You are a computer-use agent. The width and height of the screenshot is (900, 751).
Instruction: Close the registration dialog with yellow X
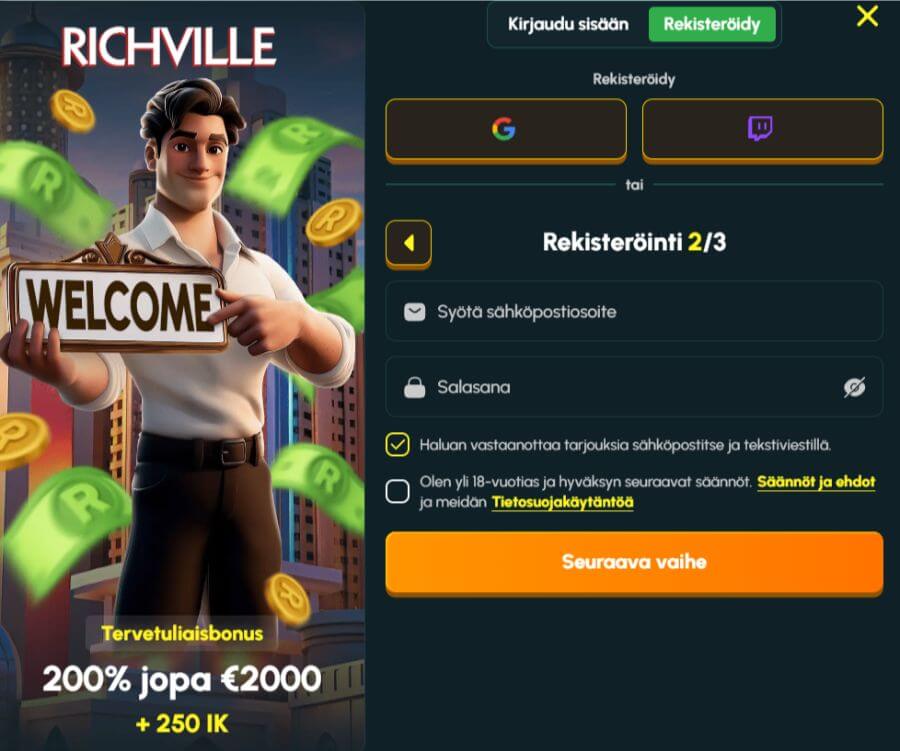tap(867, 16)
